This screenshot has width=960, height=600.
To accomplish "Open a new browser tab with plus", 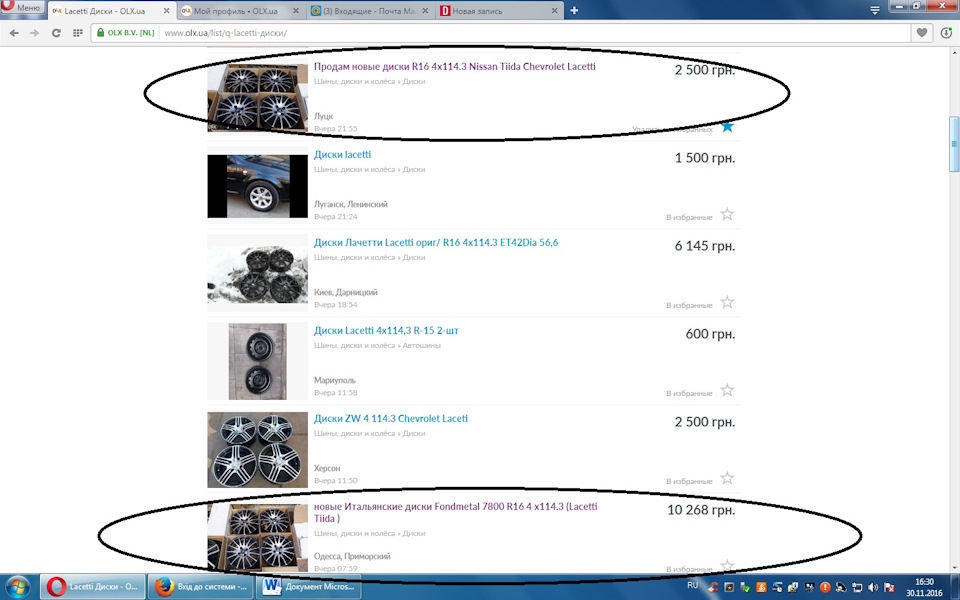I will [574, 10].
